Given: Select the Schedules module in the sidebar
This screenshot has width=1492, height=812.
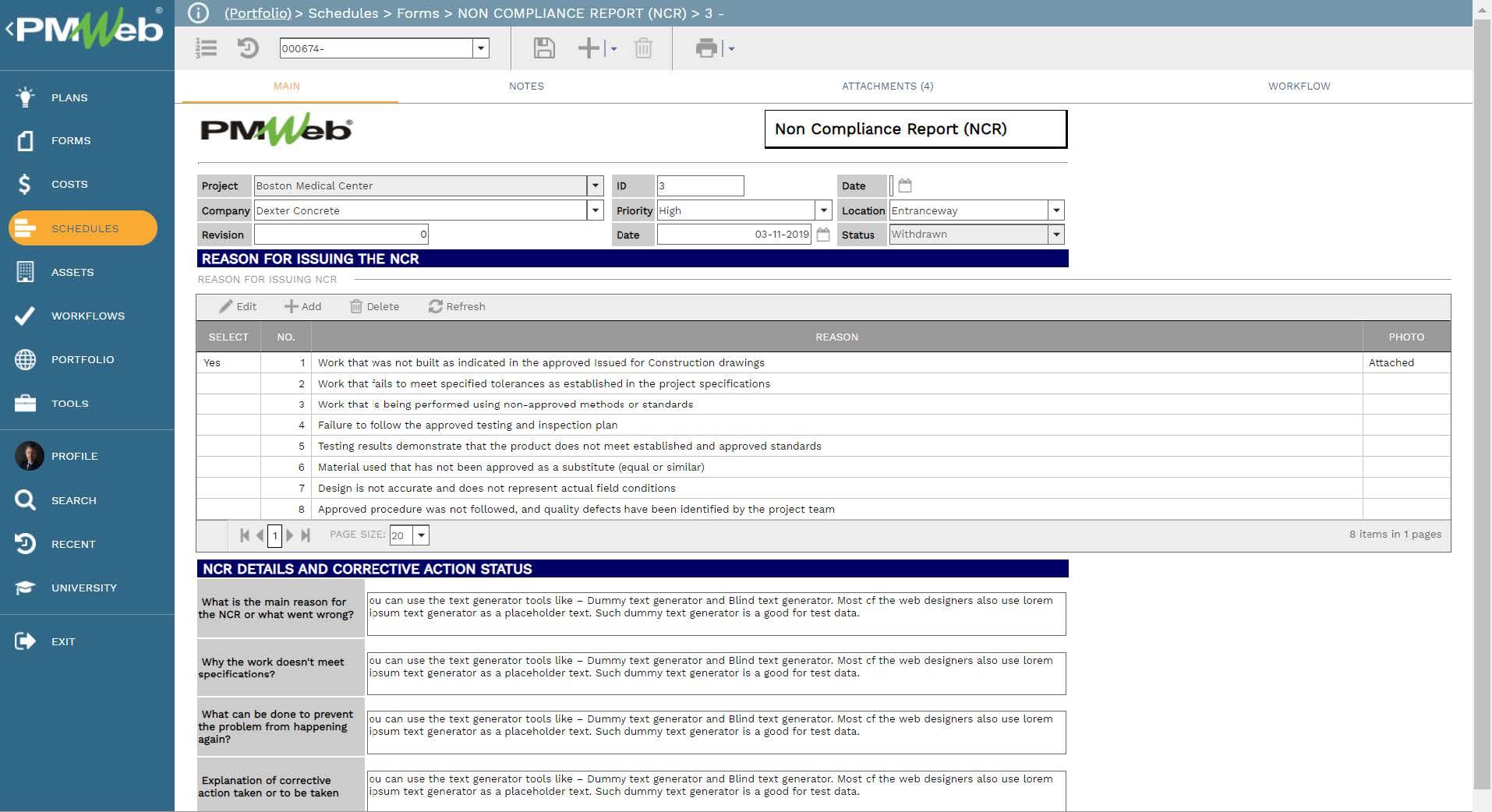Looking at the screenshot, I should [x=83, y=228].
